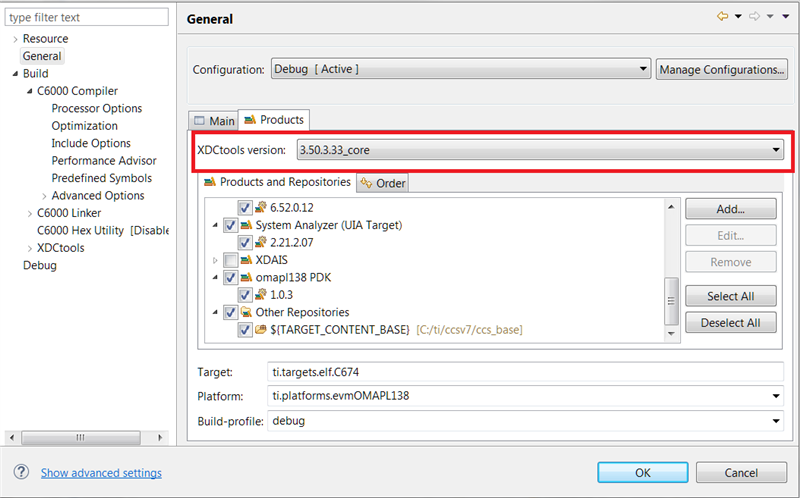Image resolution: width=800 pixels, height=498 pixels.
Task: Switch to the Main tab
Action: pos(214,121)
